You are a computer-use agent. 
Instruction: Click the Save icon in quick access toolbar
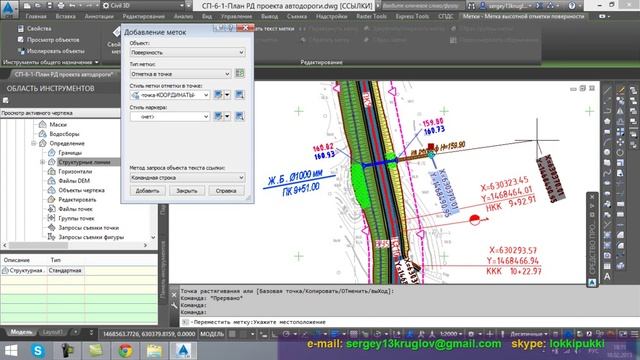[x=49, y=6]
